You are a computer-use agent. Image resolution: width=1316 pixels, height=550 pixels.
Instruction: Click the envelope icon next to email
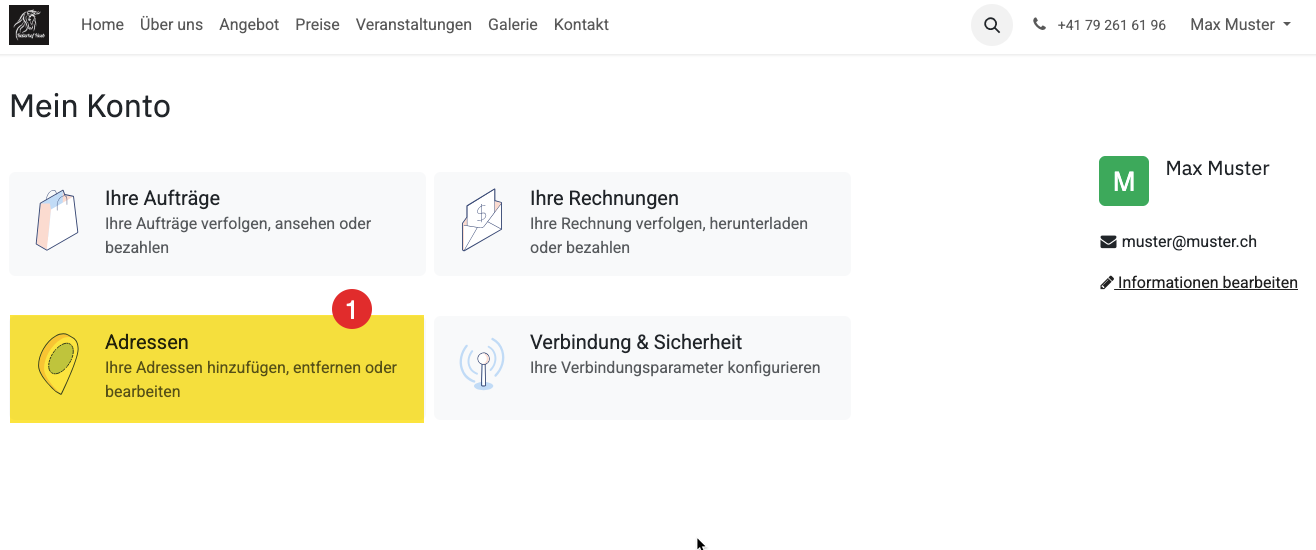pyautogui.click(x=1107, y=242)
